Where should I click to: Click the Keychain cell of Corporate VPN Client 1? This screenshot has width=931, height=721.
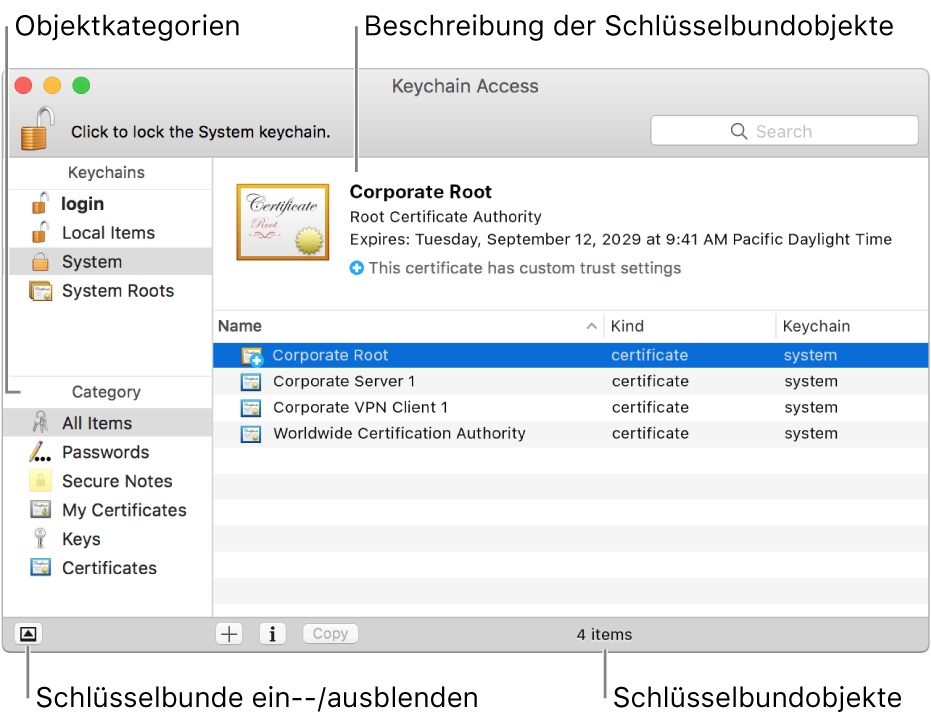[811, 407]
